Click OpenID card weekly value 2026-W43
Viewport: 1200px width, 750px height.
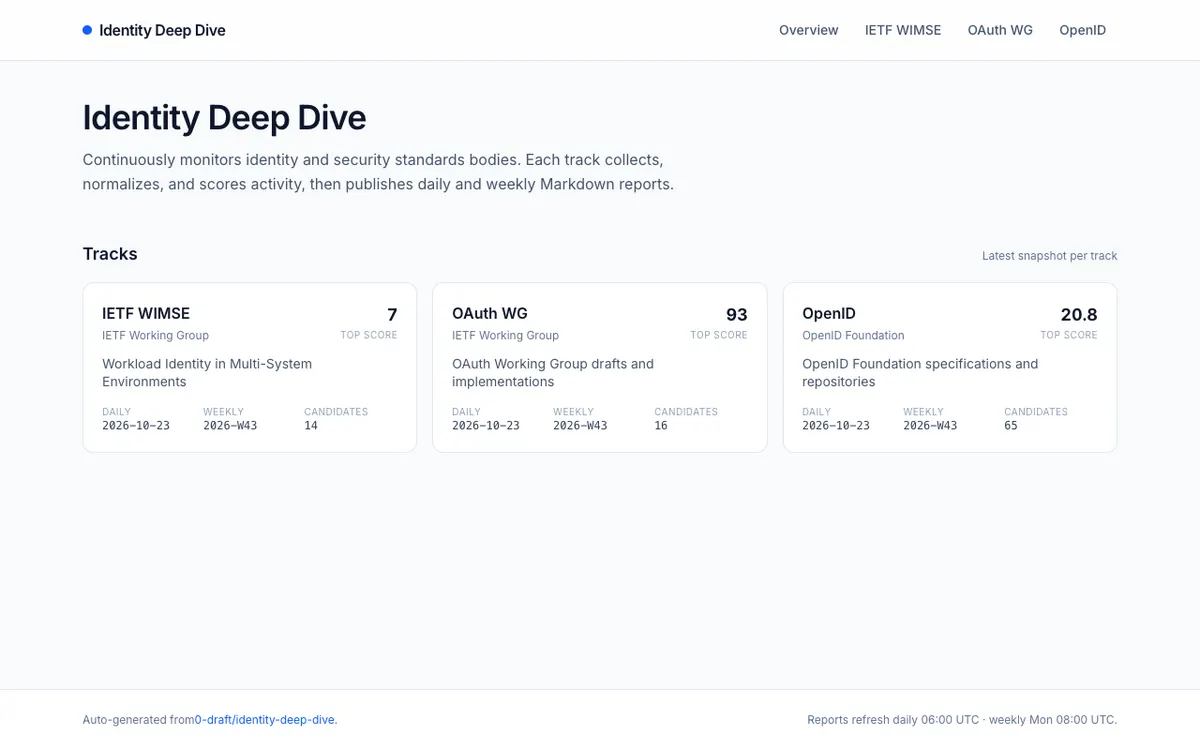pyautogui.click(x=930, y=425)
